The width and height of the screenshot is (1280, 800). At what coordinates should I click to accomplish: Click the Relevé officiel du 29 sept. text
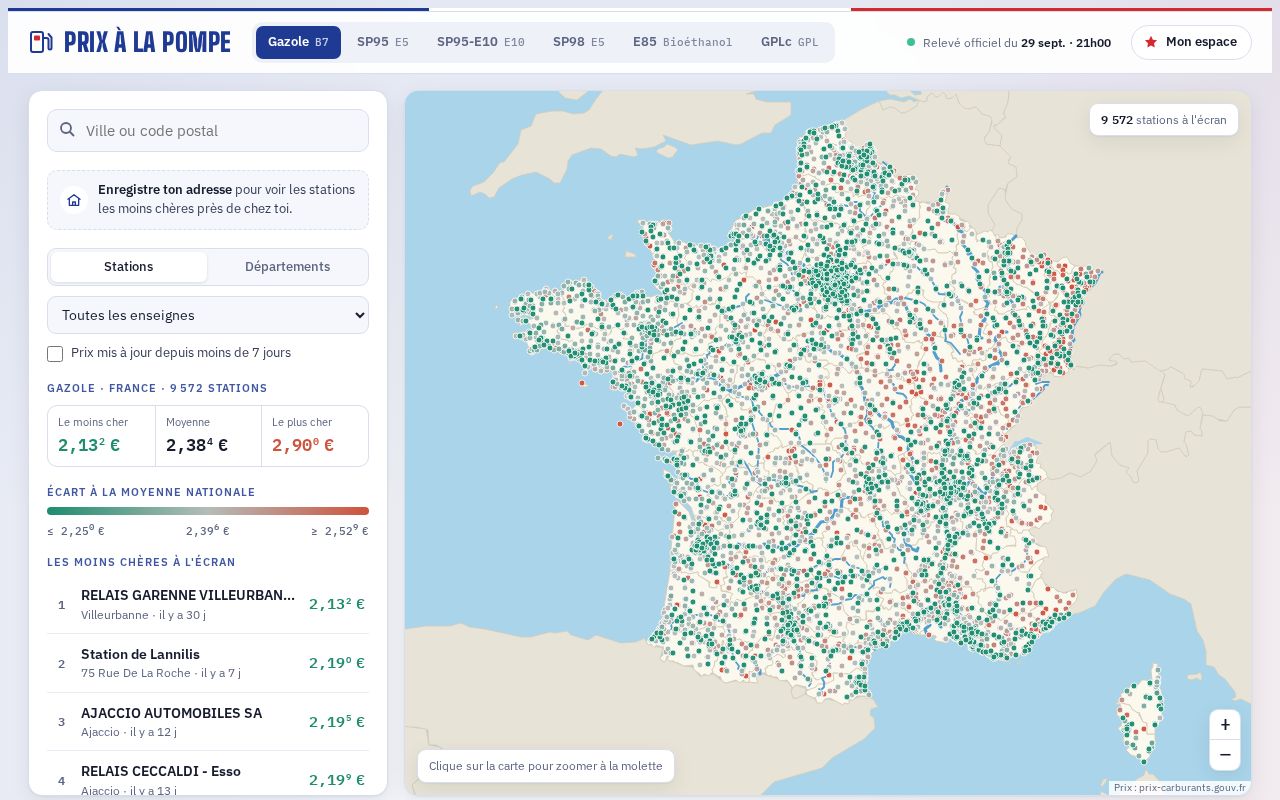click(1016, 43)
